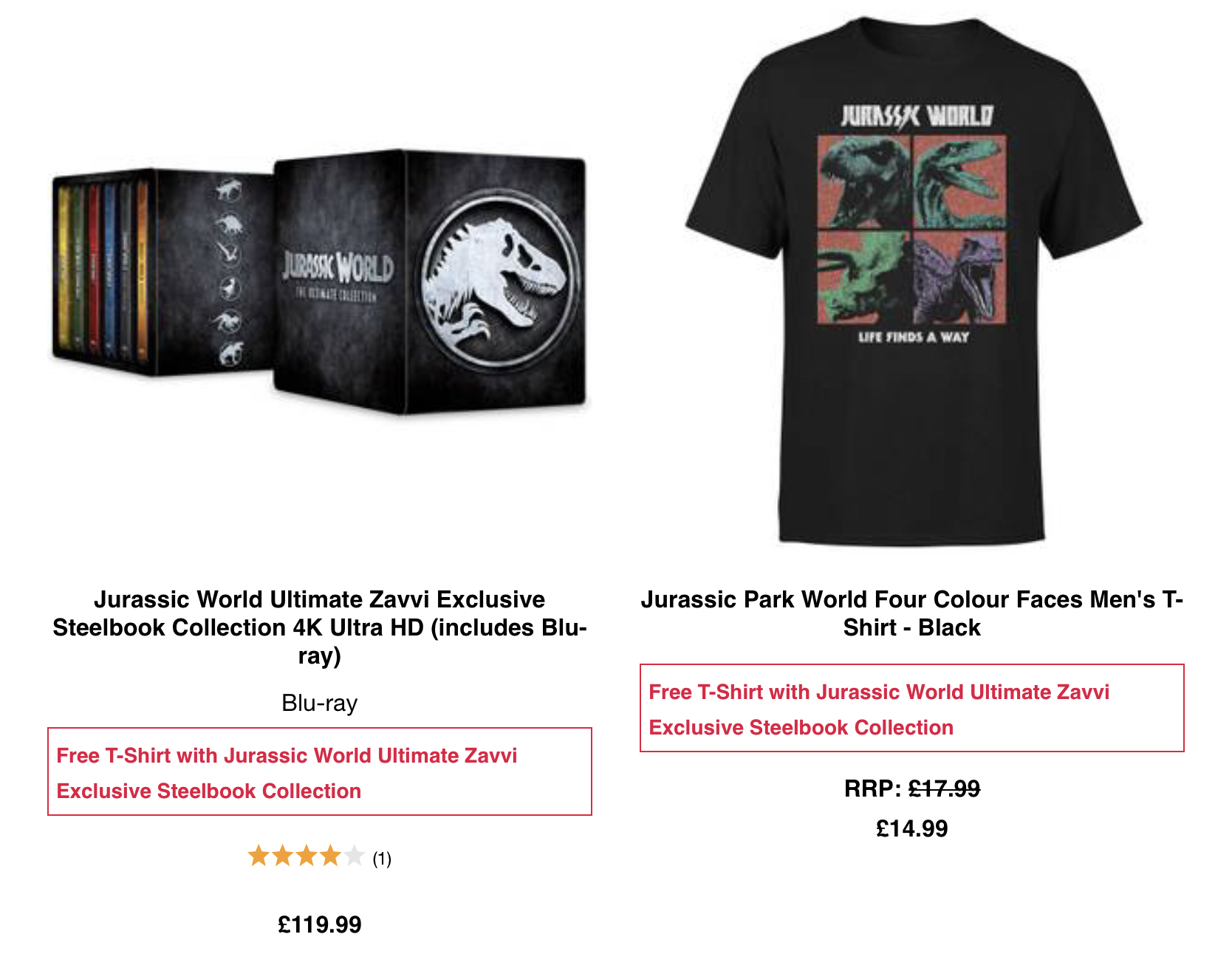Select the fourth gold rating star
The width and height of the screenshot is (1232, 954).
[329, 856]
